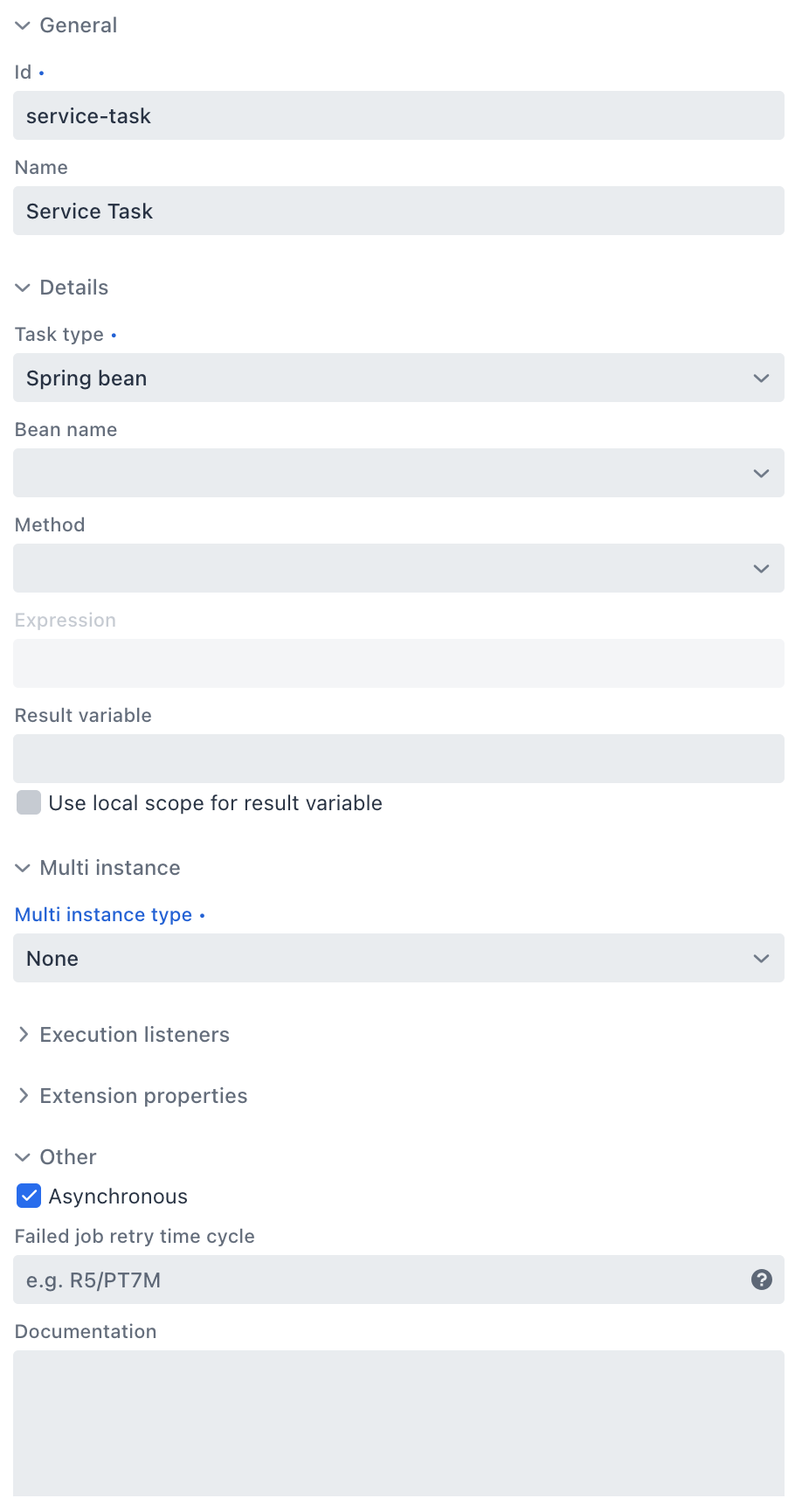
Task: Open the Task type dropdown chevron
Action: click(x=759, y=378)
